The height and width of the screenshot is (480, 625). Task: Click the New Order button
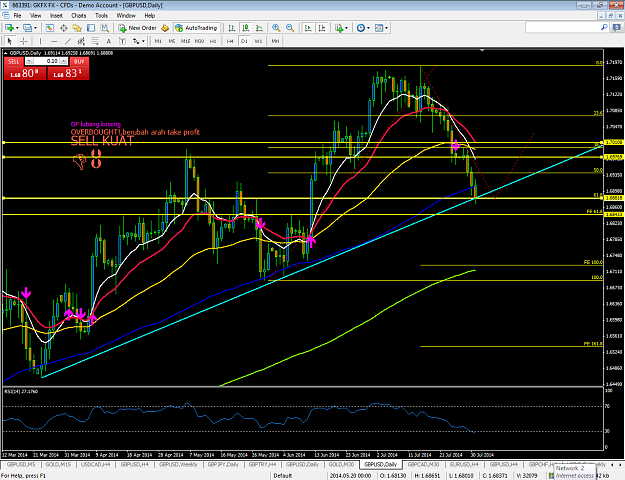138,28
